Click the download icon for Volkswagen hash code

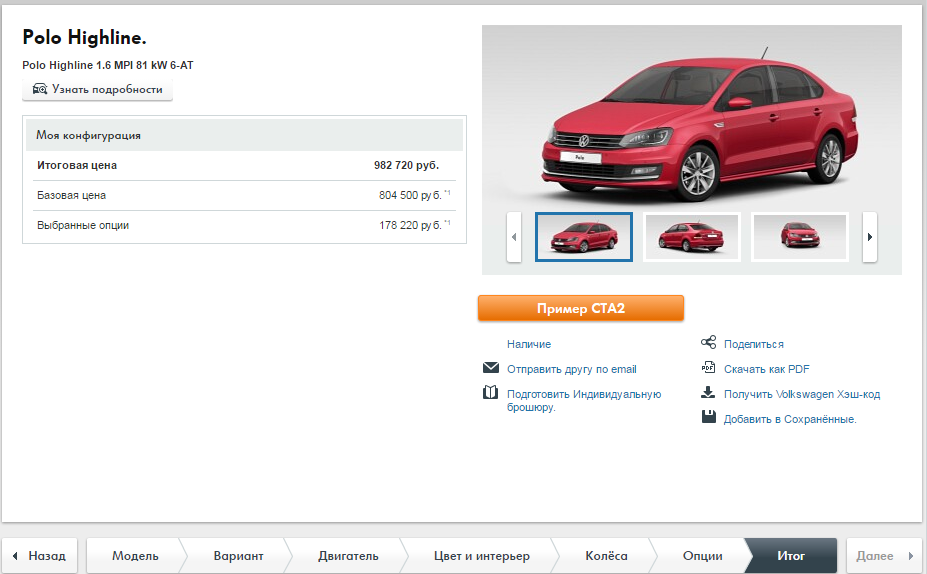click(x=708, y=392)
